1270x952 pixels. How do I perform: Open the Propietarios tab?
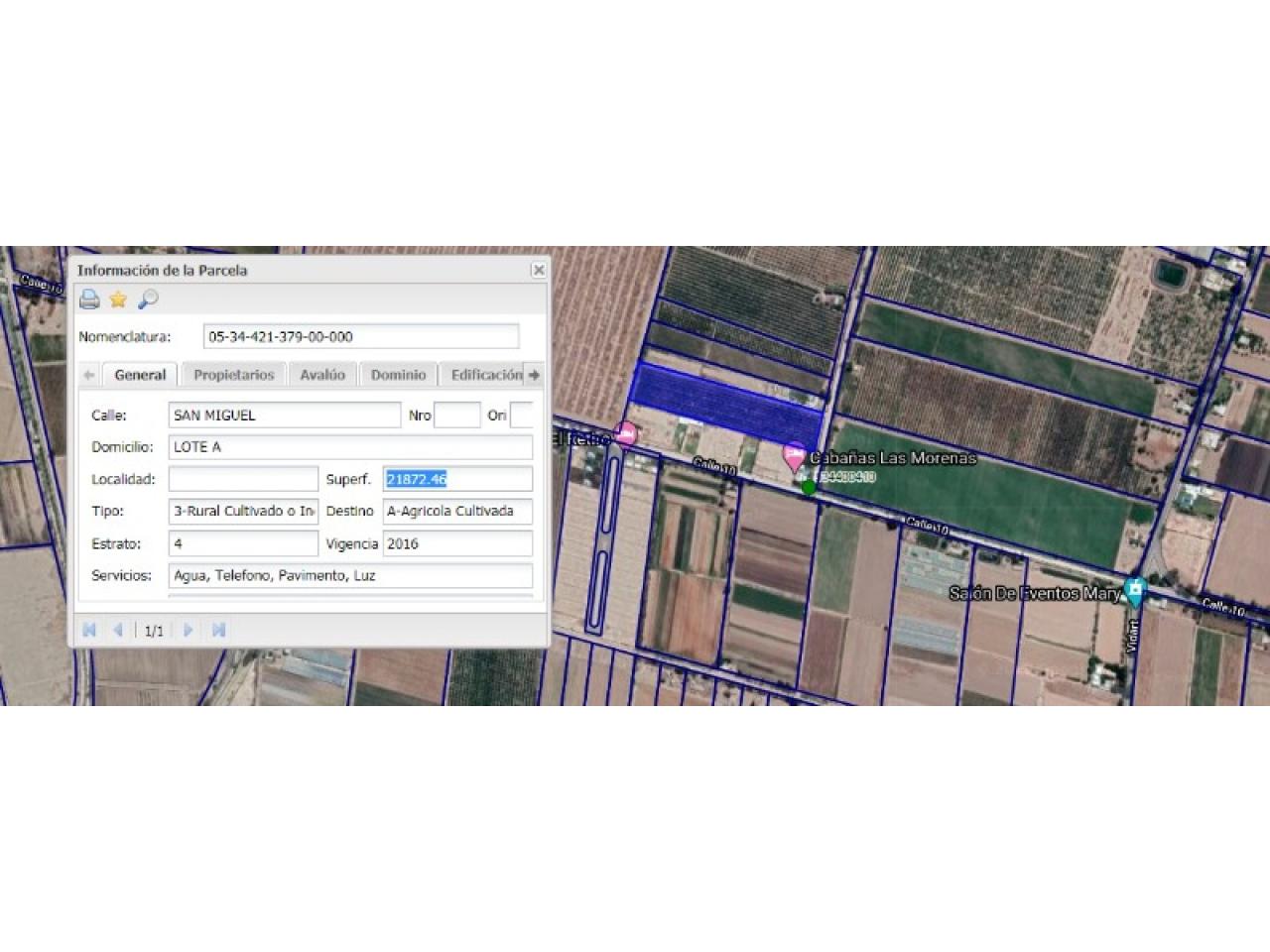(x=233, y=375)
